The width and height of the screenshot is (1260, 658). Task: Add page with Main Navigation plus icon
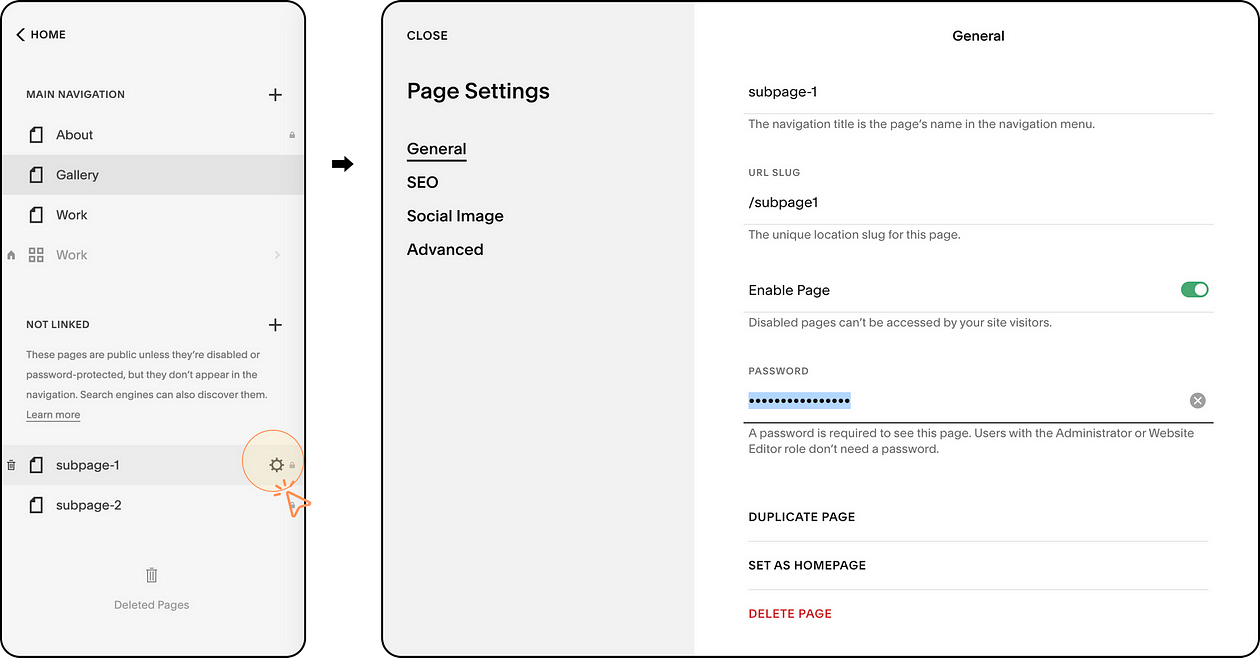276,95
